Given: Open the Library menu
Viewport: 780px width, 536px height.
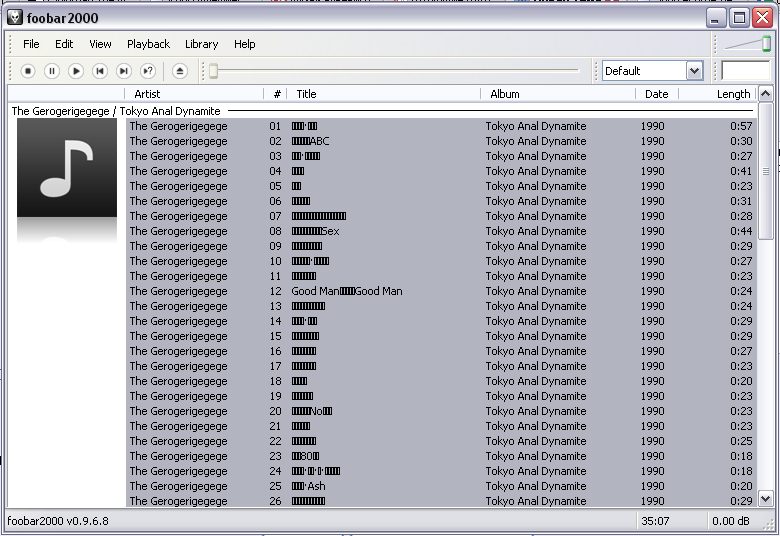Looking at the screenshot, I should coord(201,44).
